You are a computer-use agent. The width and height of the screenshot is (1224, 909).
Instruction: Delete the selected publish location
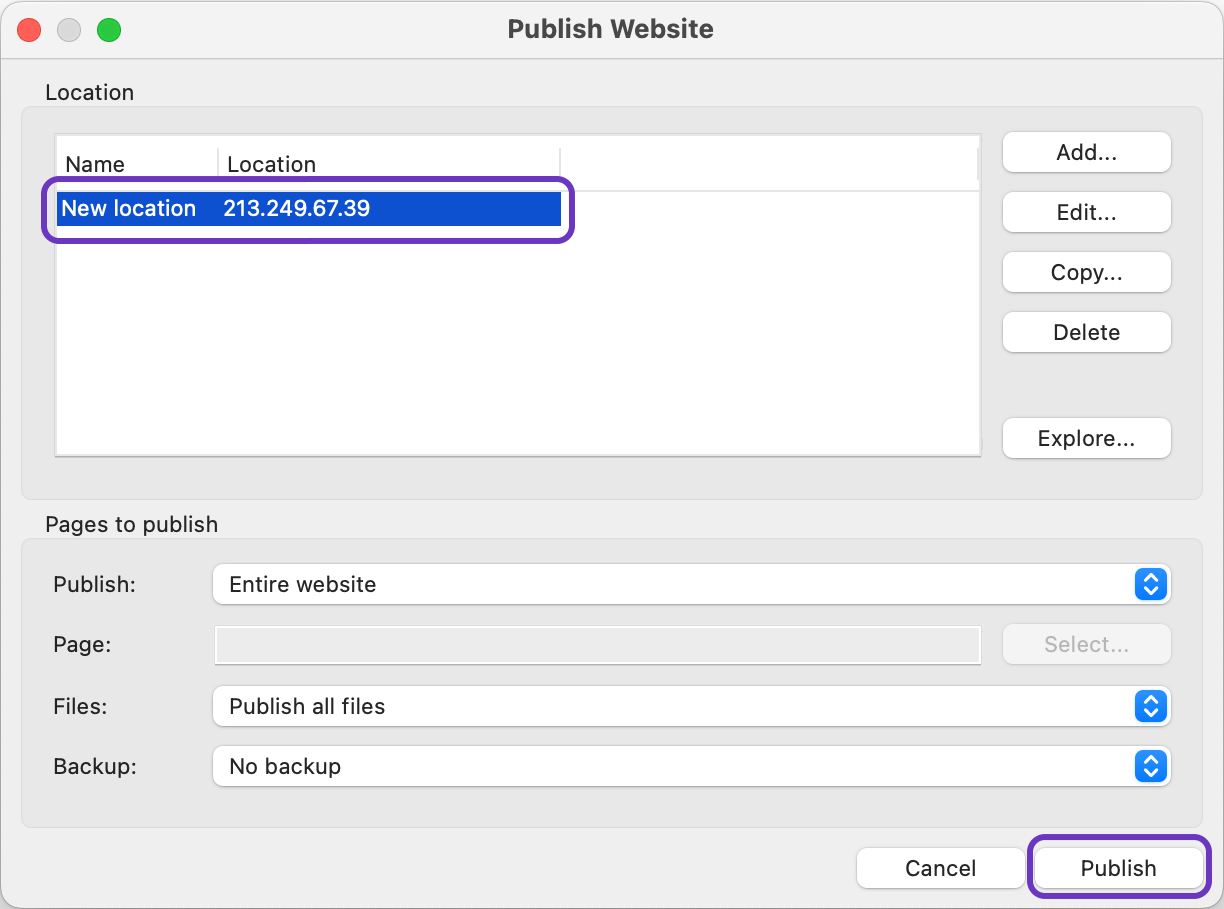1086,332
